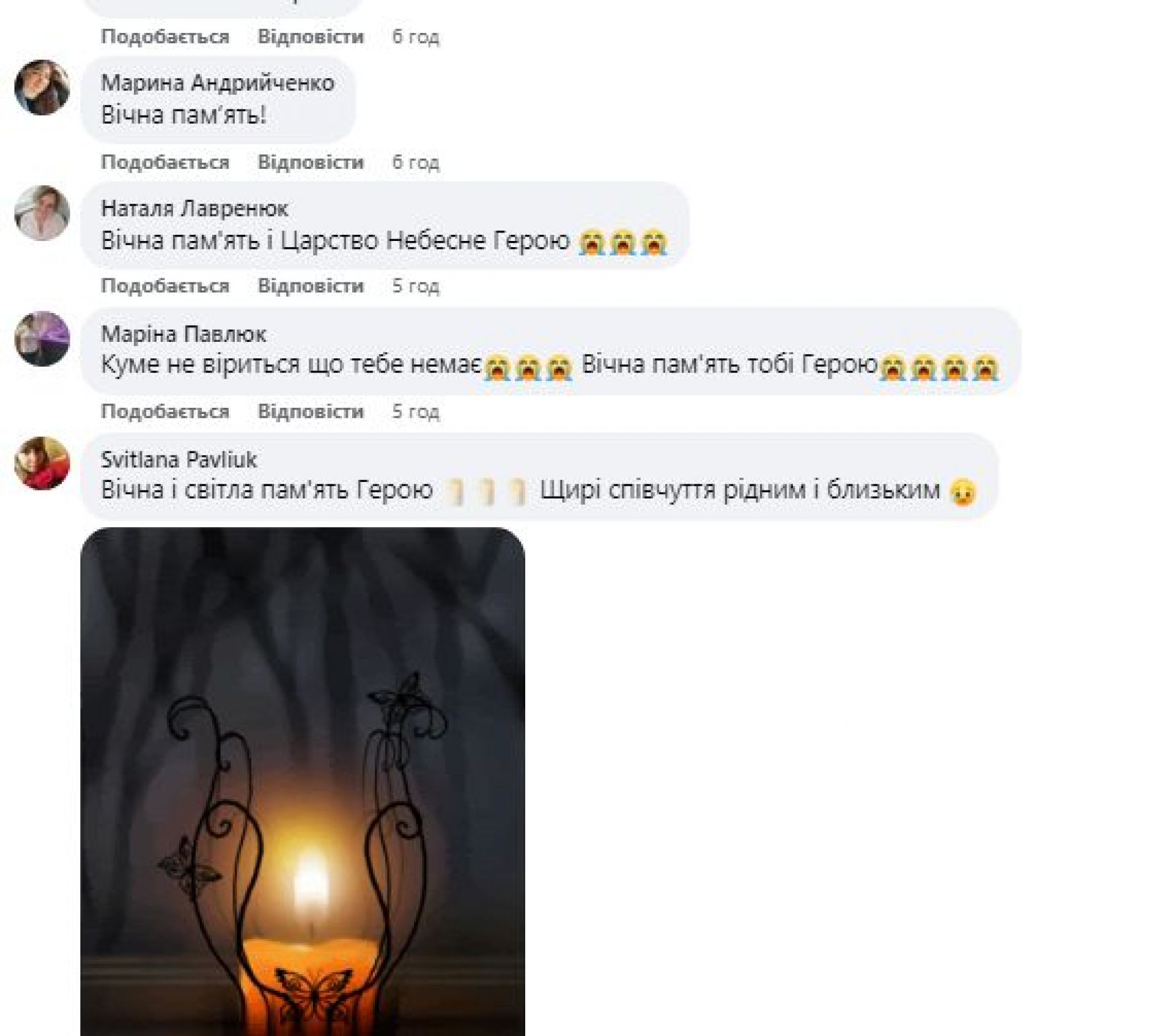Like Марина Андрийченко's comment with Подобається

(165, 162)
